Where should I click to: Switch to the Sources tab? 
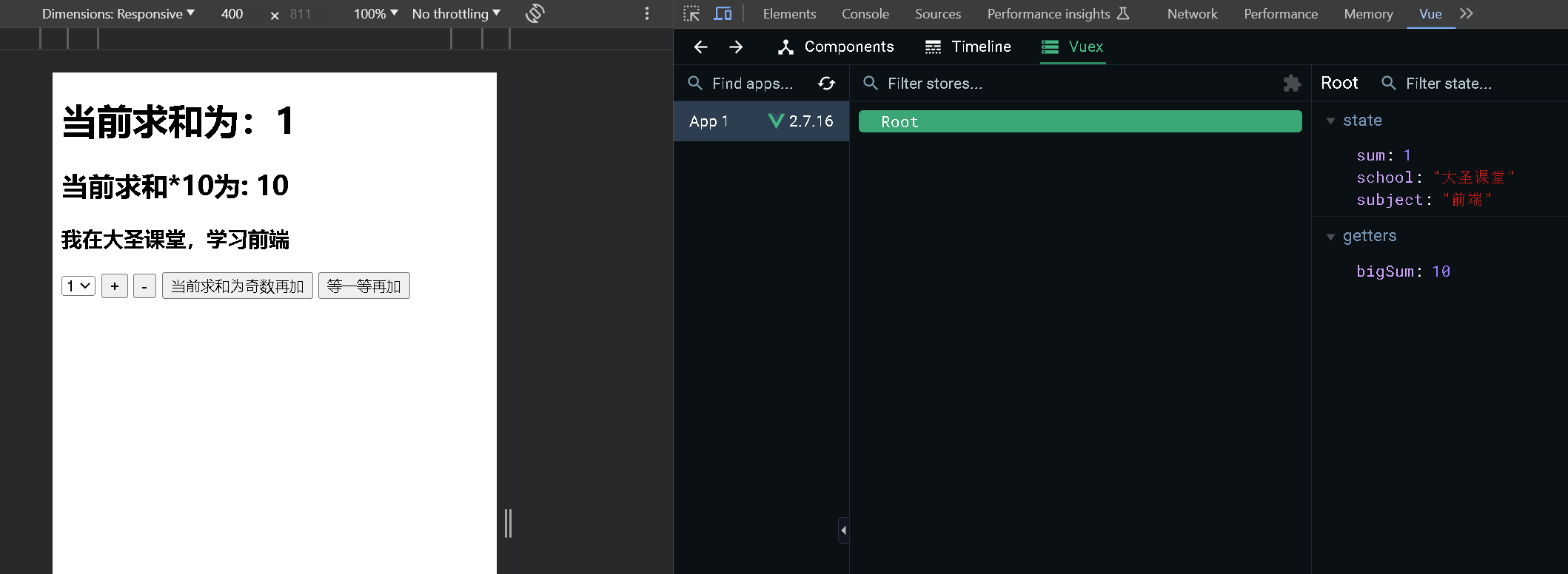pos(937,13)
